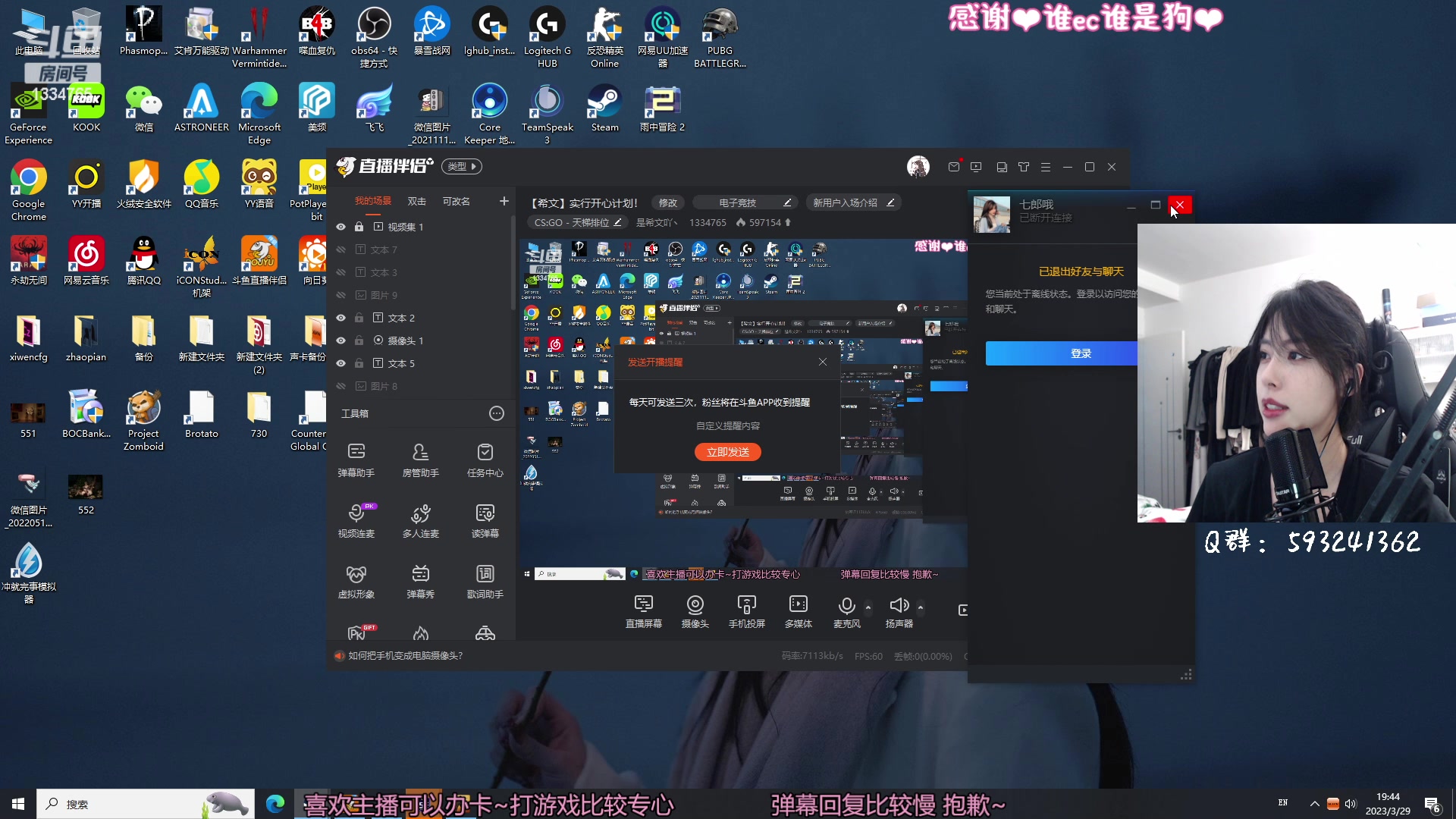The height and width of the screenshot is (819, 1456).
Task: Start 视频连麦 PK tool
Action: pyautogui.click(x=356, y=520)
